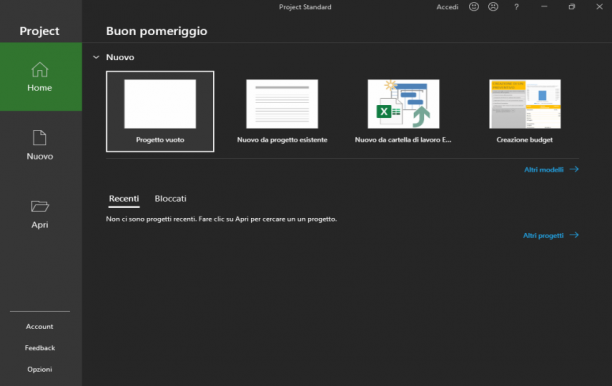Open the Apri folder section
Image resolution: width=612 pixels, height=386 pixels.
pos(41,214)
